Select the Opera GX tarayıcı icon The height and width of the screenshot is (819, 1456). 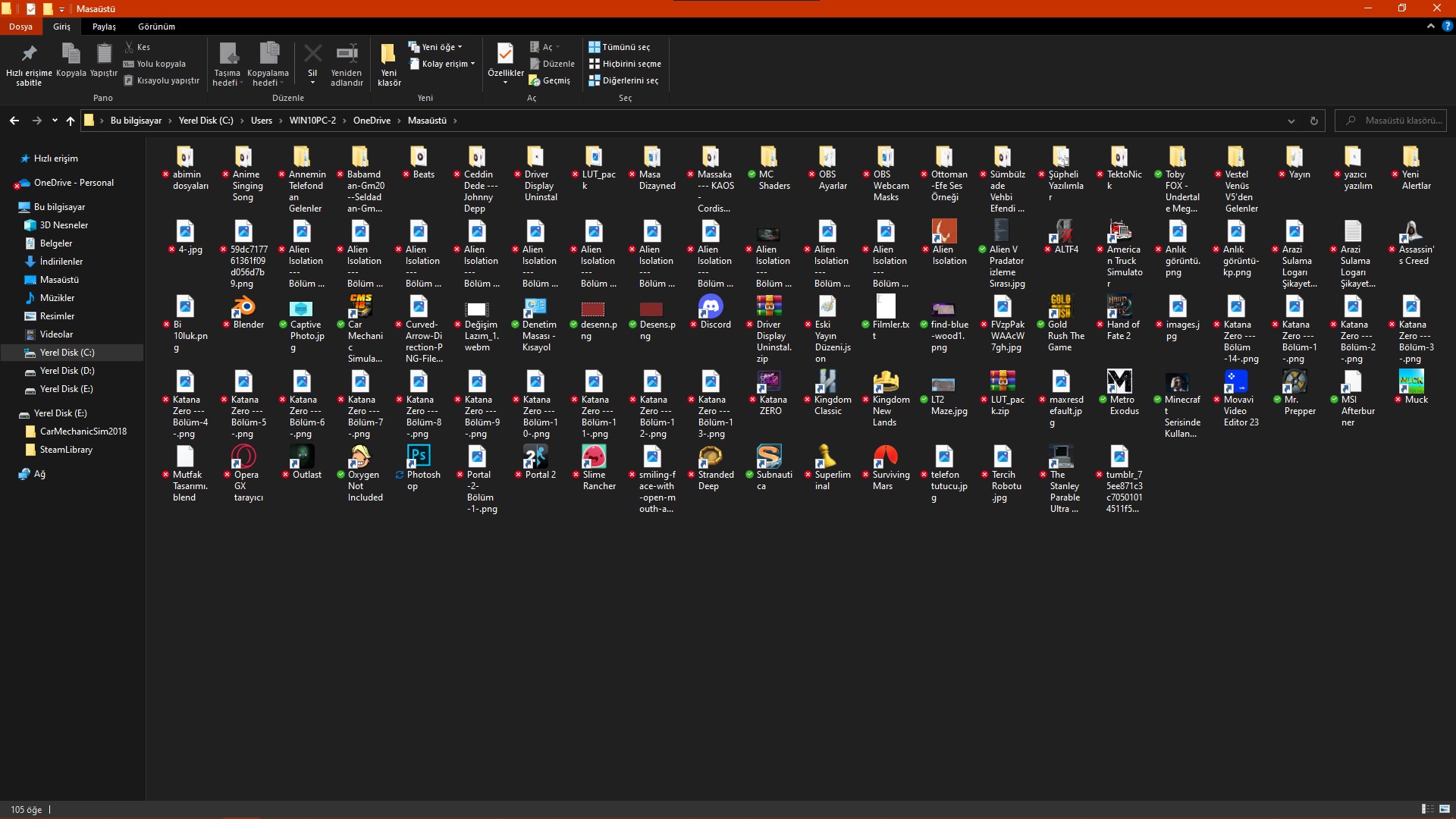244,457
